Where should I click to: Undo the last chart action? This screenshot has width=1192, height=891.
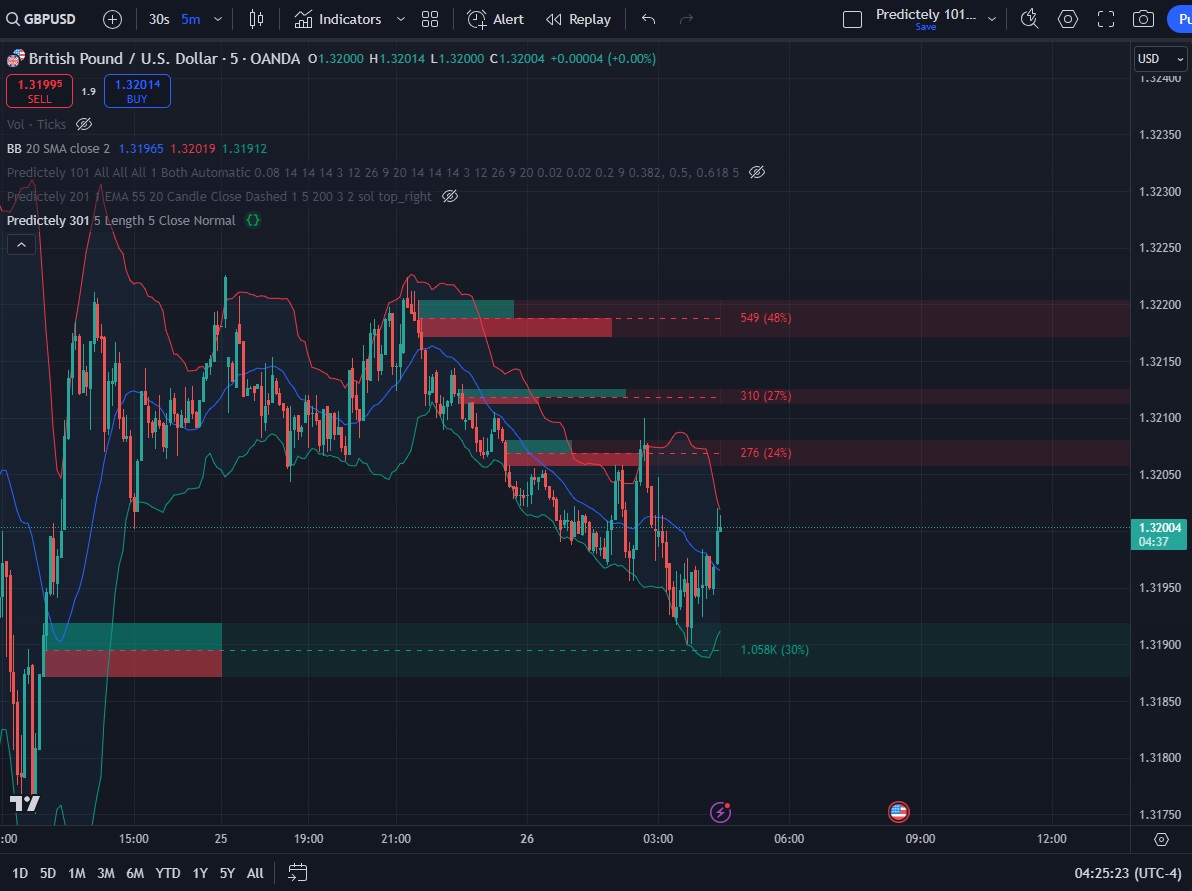tap(648, 19)
